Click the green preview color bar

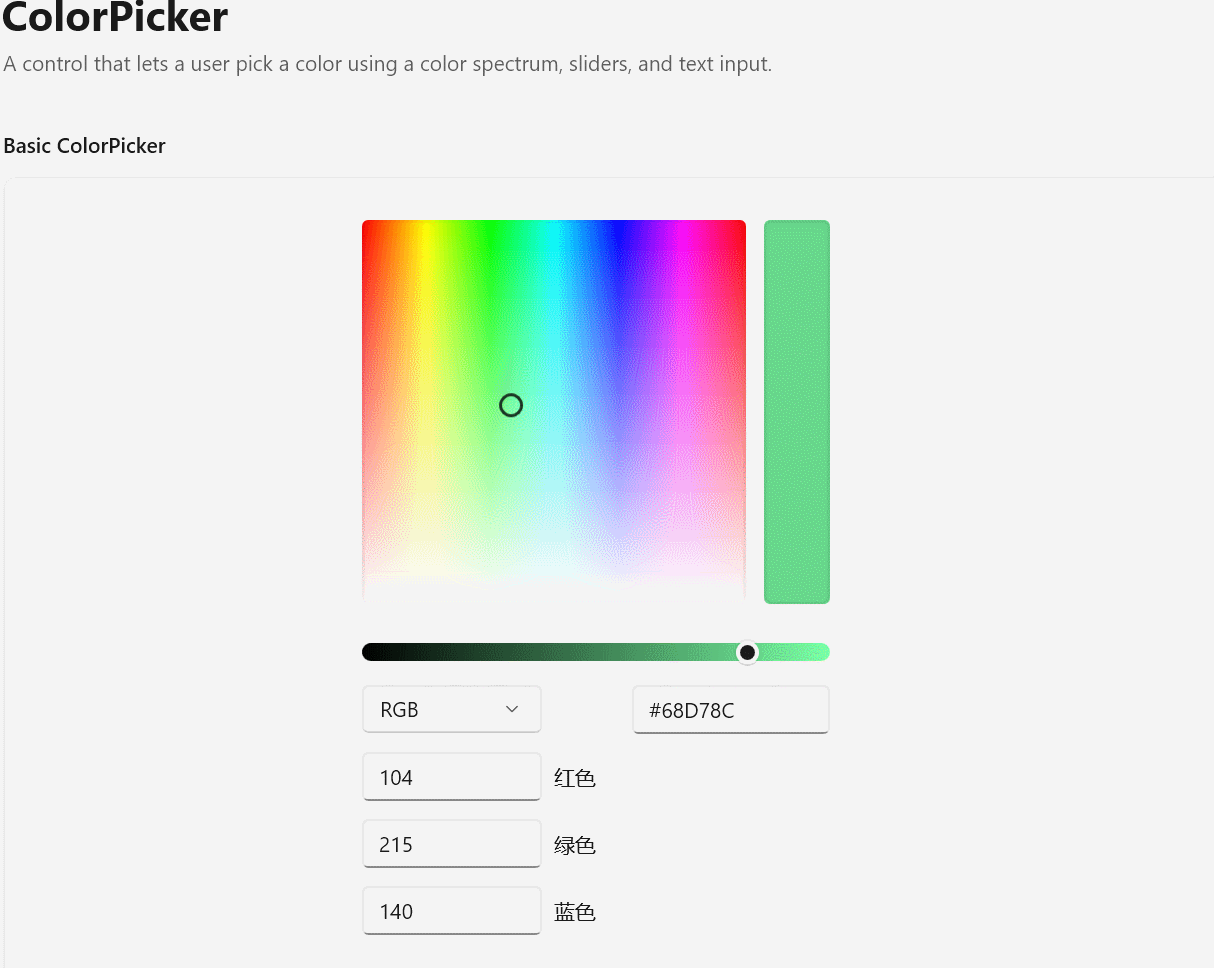point(797,412)
